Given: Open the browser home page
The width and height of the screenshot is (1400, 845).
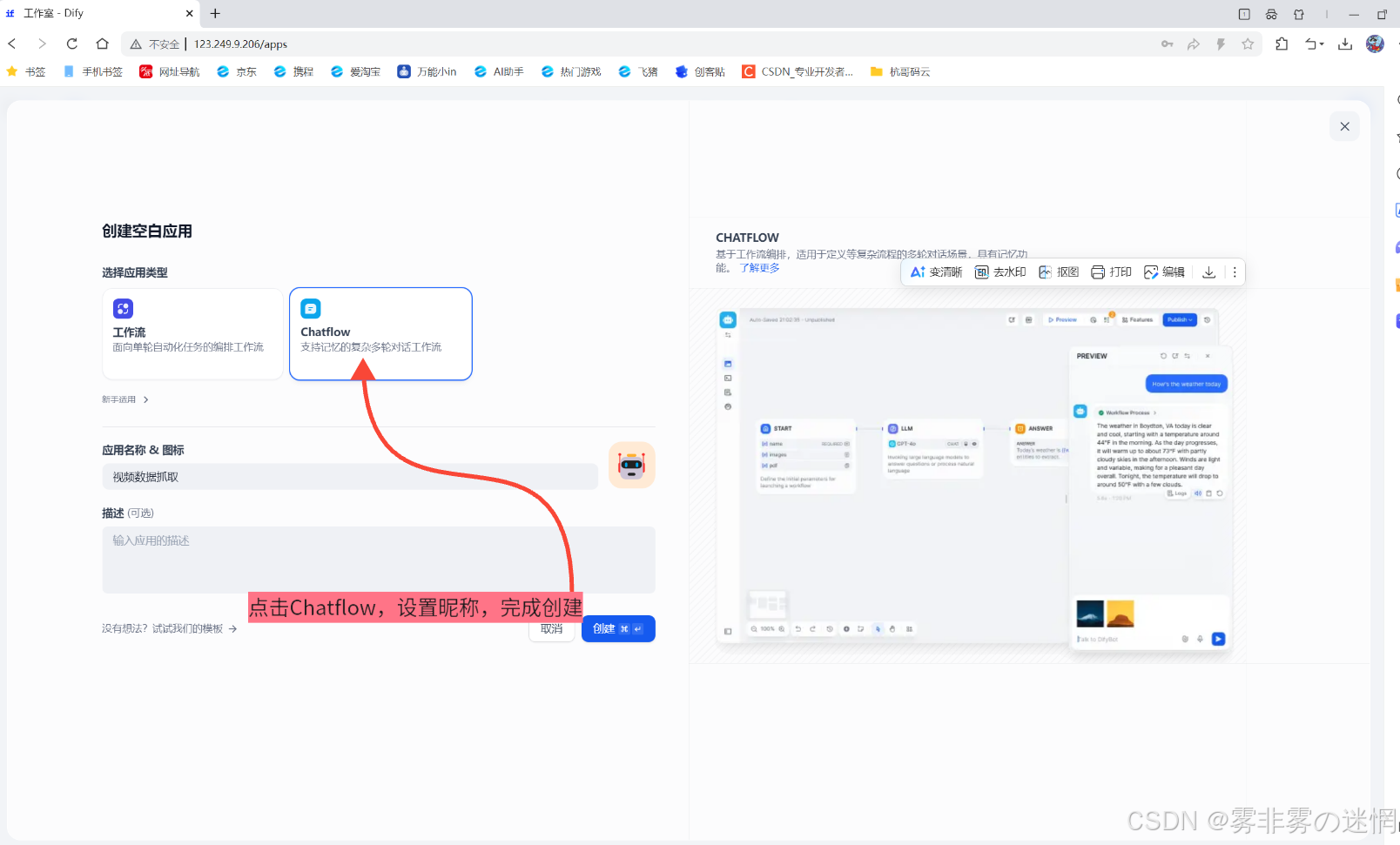Looking at the screenshot, I should (103, 44).
